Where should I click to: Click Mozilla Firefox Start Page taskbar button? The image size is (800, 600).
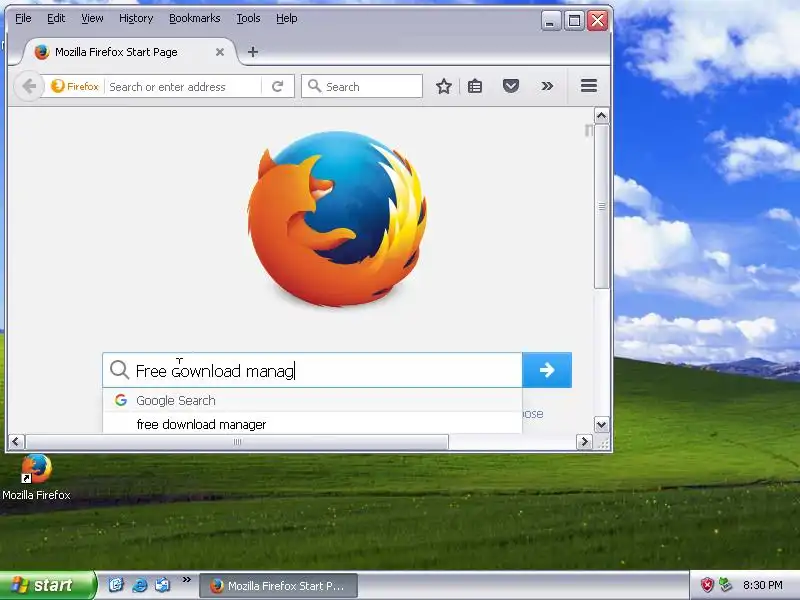pyautogui.click(x=278, y=586)
